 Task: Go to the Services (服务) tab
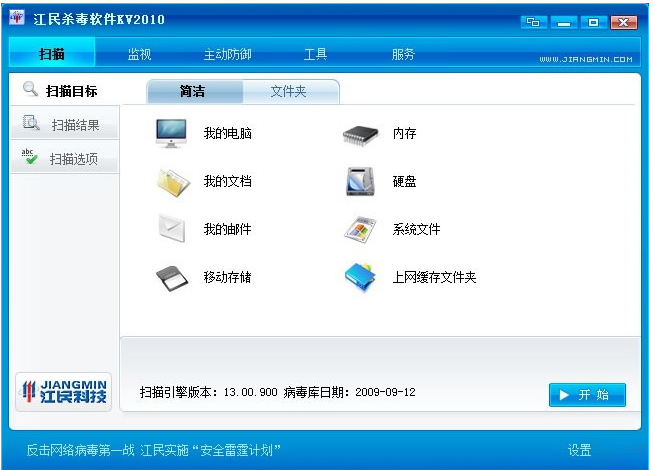pyautogui.click(x=403, y=54)
